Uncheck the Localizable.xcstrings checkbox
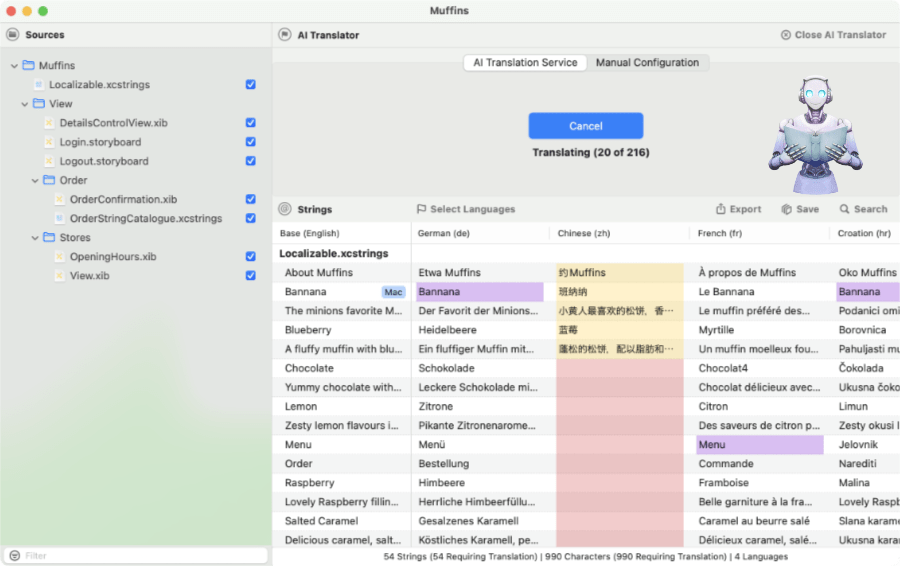Image resolution: width=900 pixels, height=566 pixels. (251, 85)
